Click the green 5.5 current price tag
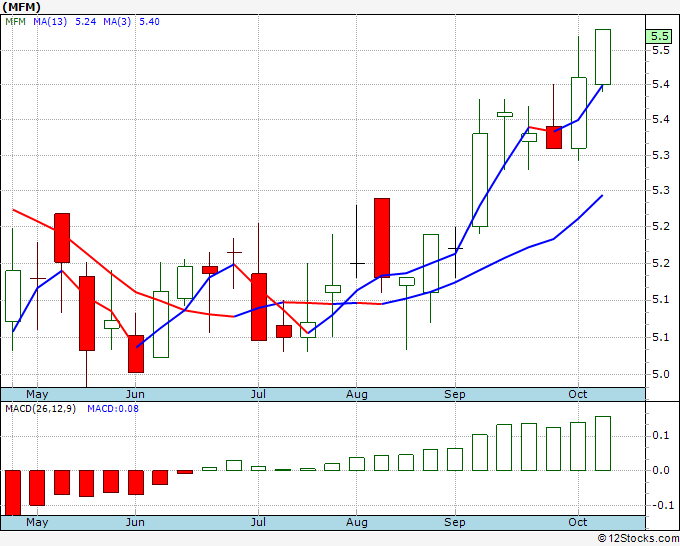The image size is (680, 546). tap(659, 36)
